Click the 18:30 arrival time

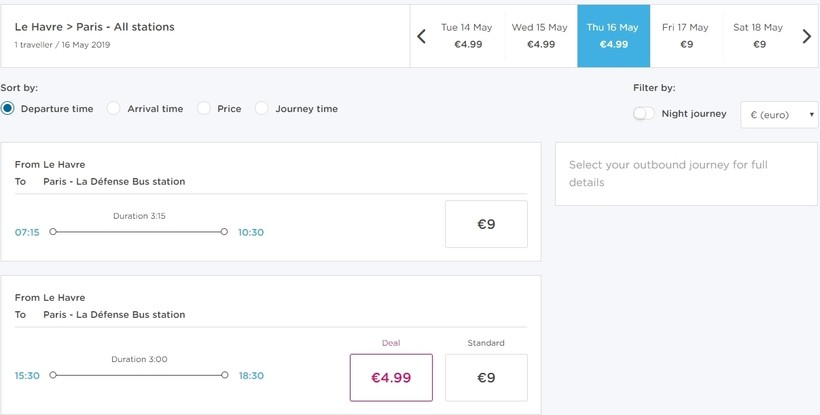(252, 376)
